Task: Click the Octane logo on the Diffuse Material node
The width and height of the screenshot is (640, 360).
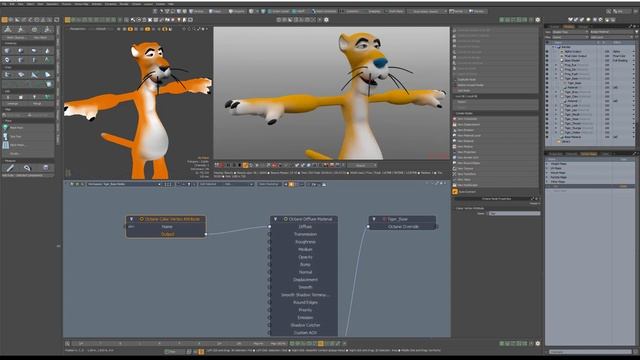Action: (x=286, y=219)
